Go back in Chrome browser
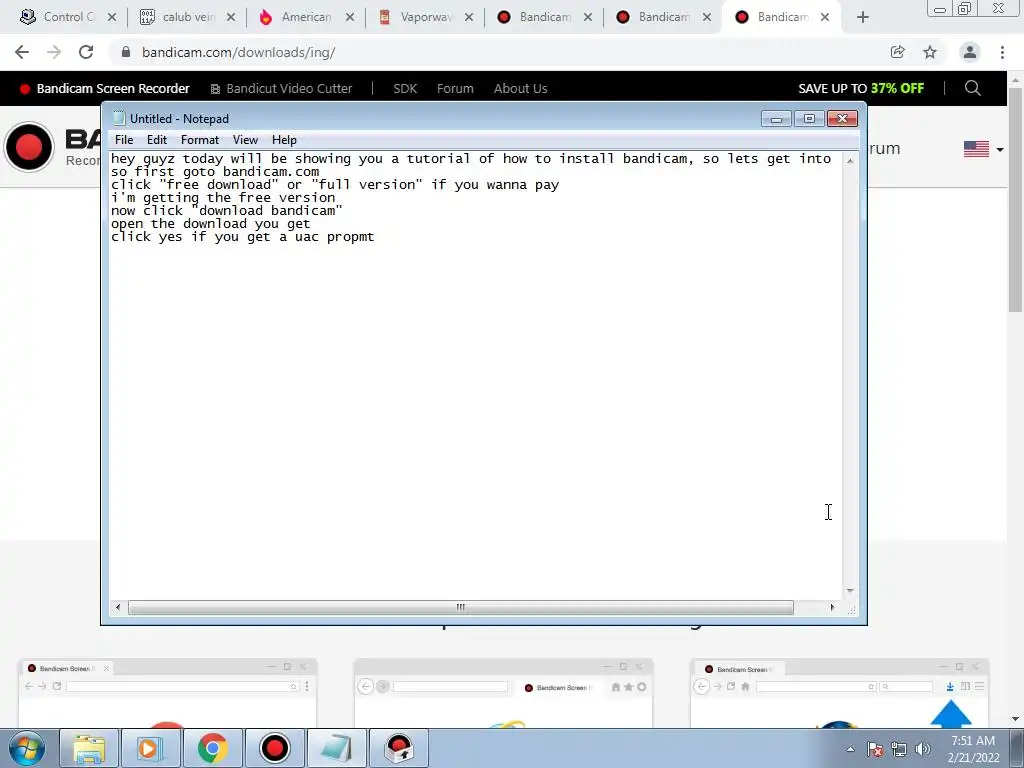 pyautogui.click(x=22, y=52)
